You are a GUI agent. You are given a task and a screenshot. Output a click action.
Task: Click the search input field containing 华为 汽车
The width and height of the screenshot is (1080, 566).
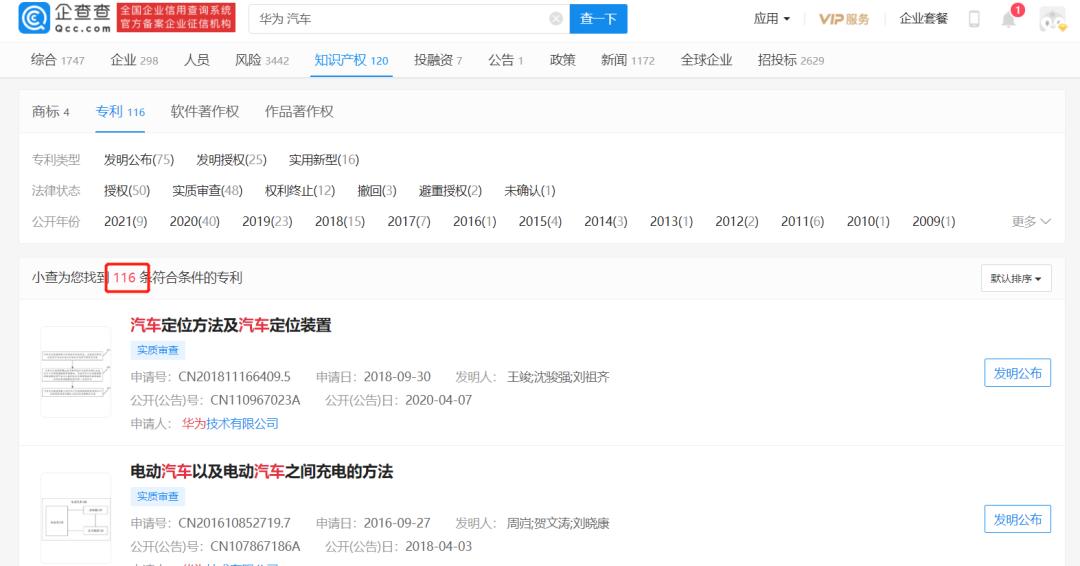[x=400, y=19]
